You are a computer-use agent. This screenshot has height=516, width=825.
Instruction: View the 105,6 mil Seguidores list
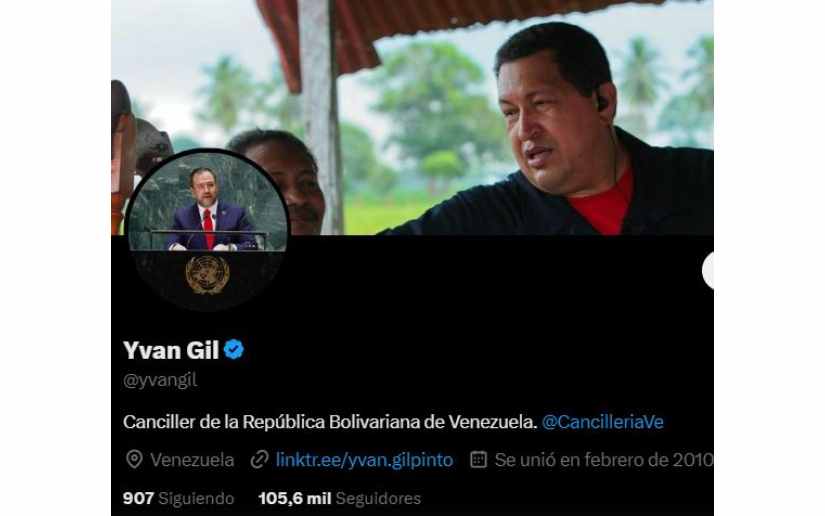point(339,499)
